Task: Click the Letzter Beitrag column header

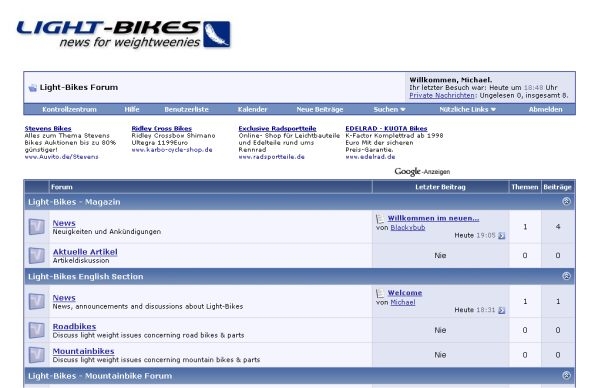Action: tap(440, 187)
